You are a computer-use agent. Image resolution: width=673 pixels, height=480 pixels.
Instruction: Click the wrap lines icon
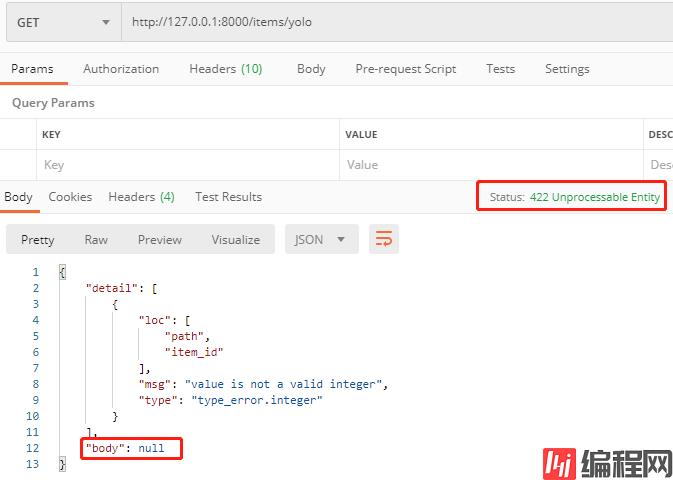point(382,239)
